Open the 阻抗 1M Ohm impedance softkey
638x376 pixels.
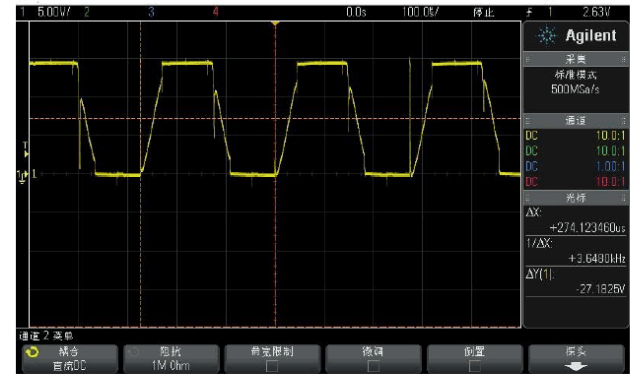171,359
